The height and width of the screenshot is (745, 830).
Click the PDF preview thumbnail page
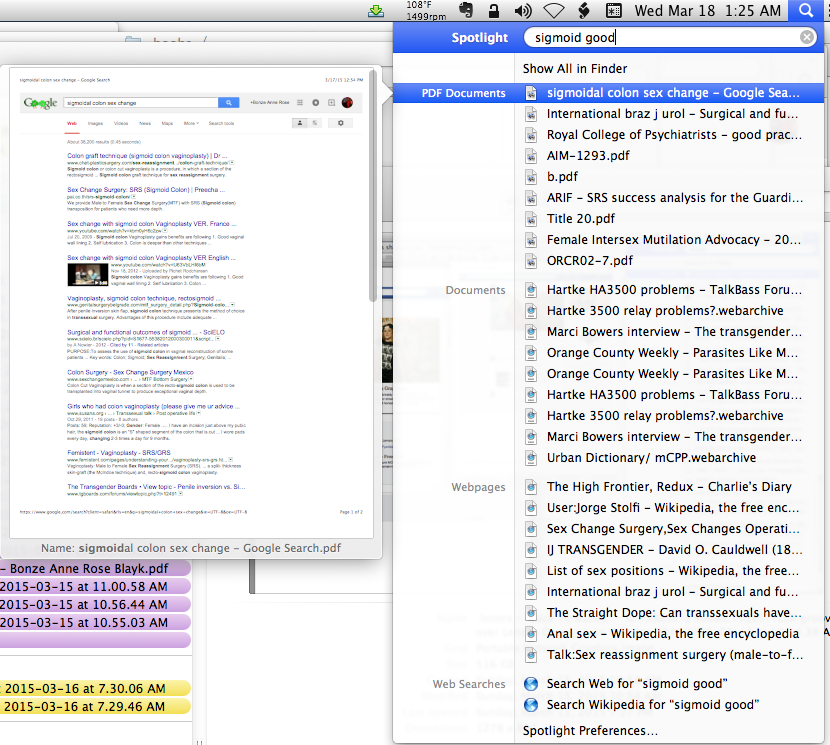pyautogui.click(x=191, y=303)
